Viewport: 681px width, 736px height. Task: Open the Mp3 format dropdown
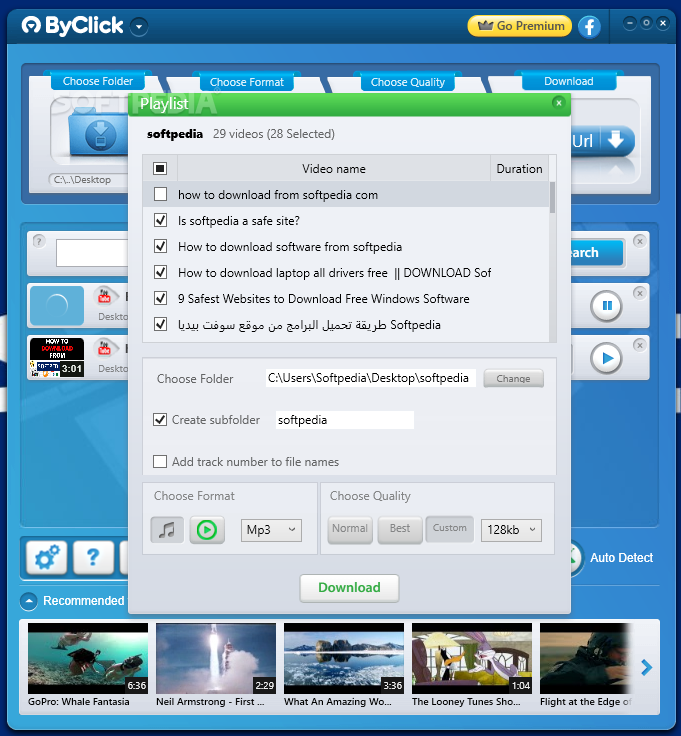[x=271, y=530]
